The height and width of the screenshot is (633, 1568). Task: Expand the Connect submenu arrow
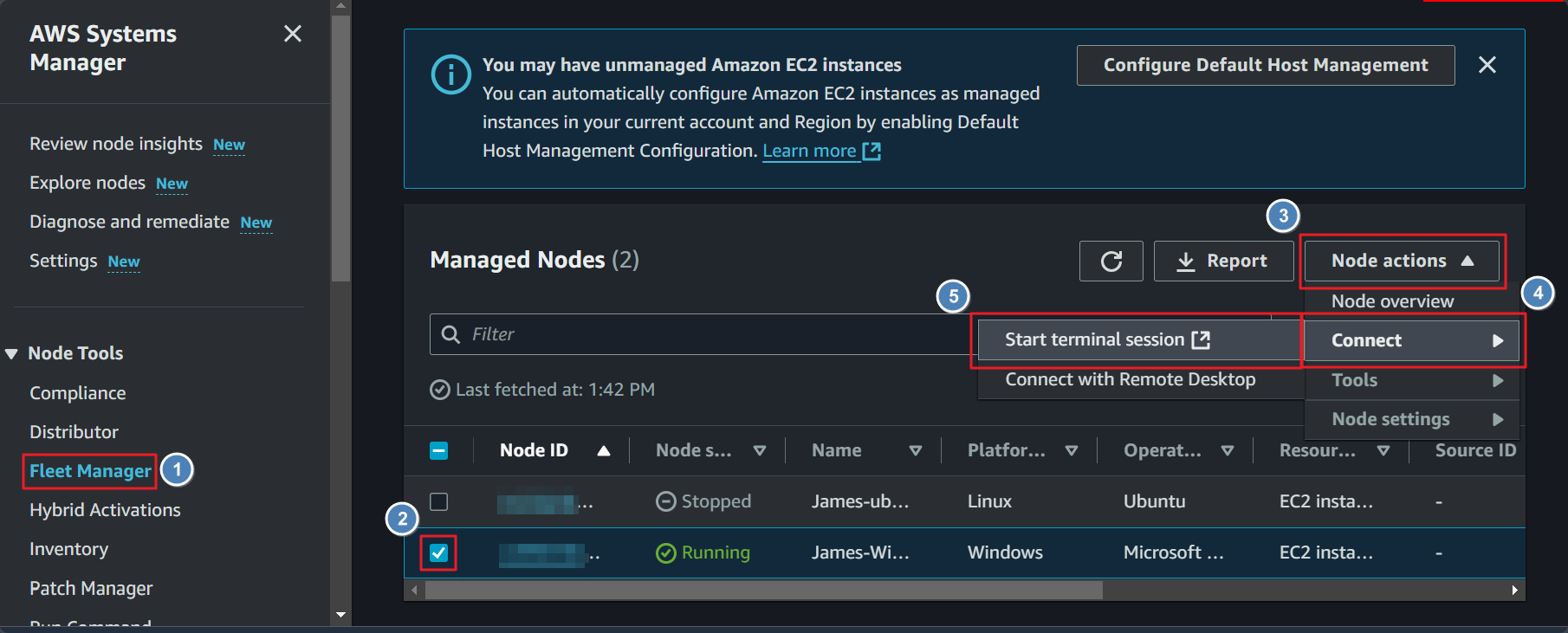[1498, 340]
